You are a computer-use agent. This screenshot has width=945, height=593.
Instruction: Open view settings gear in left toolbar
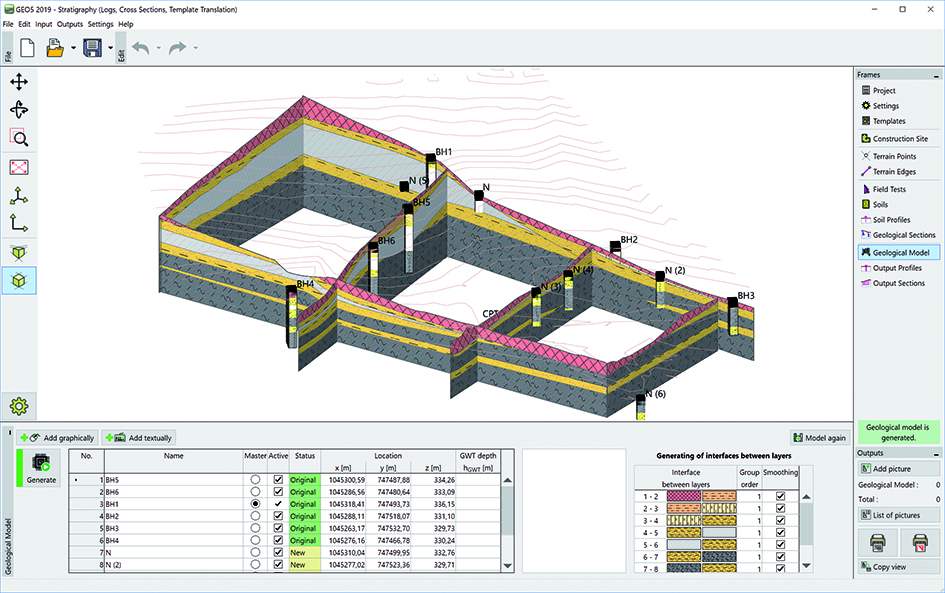click(19, 406)
